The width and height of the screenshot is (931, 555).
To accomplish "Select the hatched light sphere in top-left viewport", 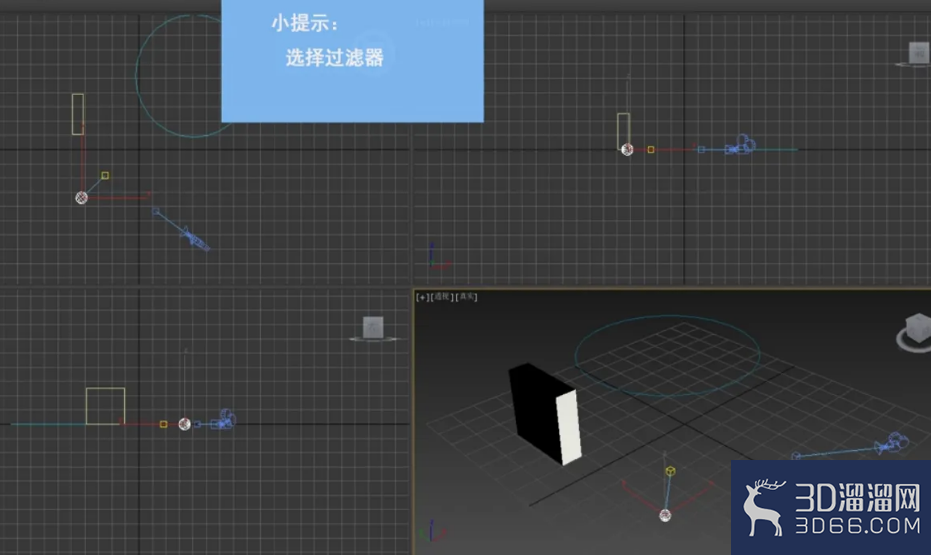I will (x=81, y=198).
